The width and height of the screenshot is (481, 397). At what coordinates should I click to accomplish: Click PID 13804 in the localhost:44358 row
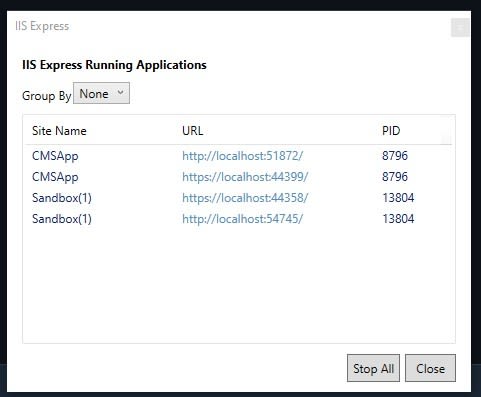398,198
